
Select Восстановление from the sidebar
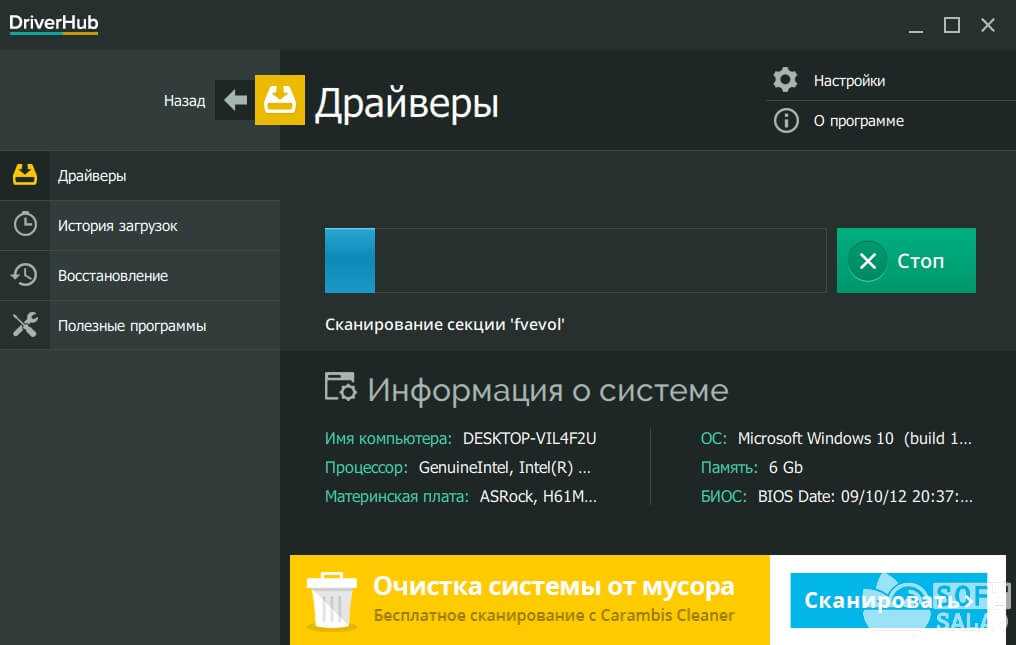click(x=112, y=276)
